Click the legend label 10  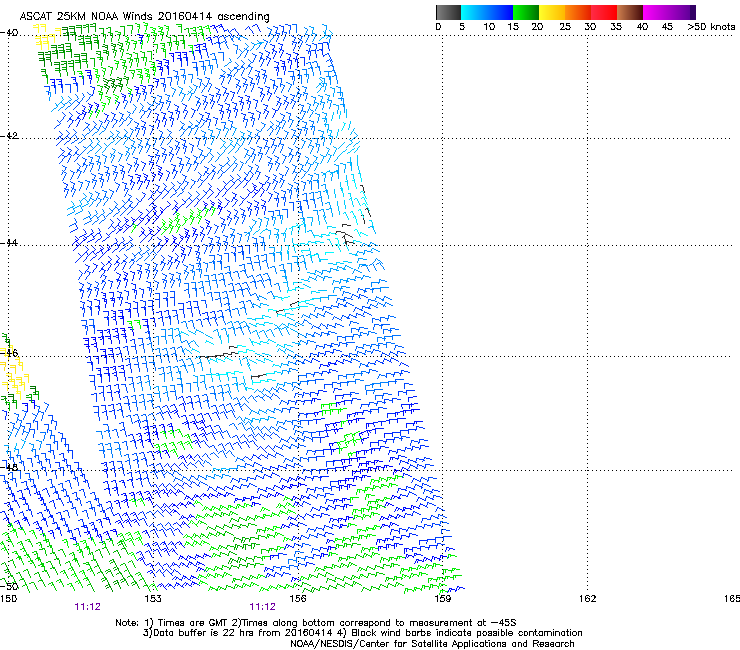tap(489, 27)
